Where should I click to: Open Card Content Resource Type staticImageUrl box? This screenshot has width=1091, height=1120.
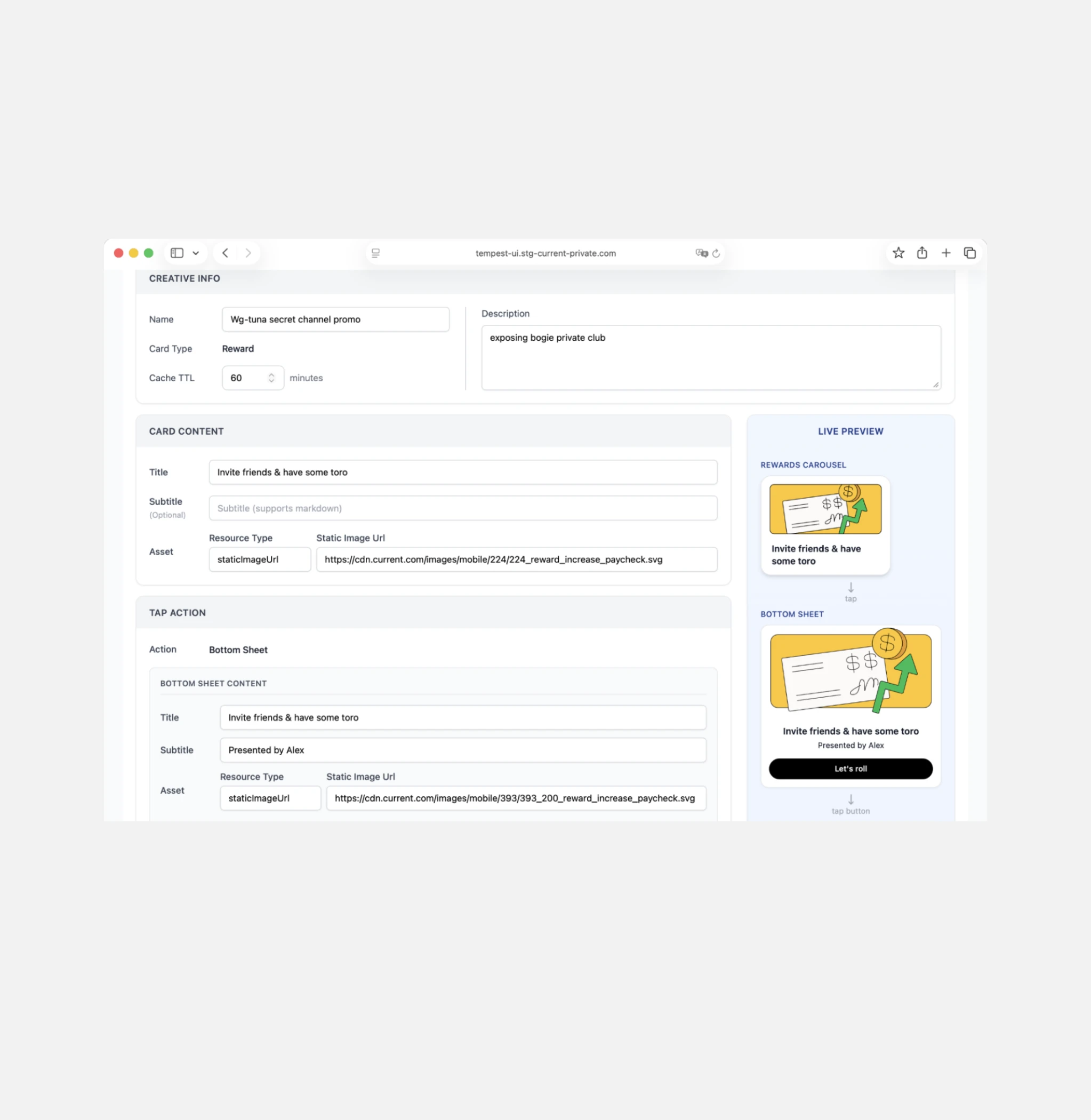[260, 559]
